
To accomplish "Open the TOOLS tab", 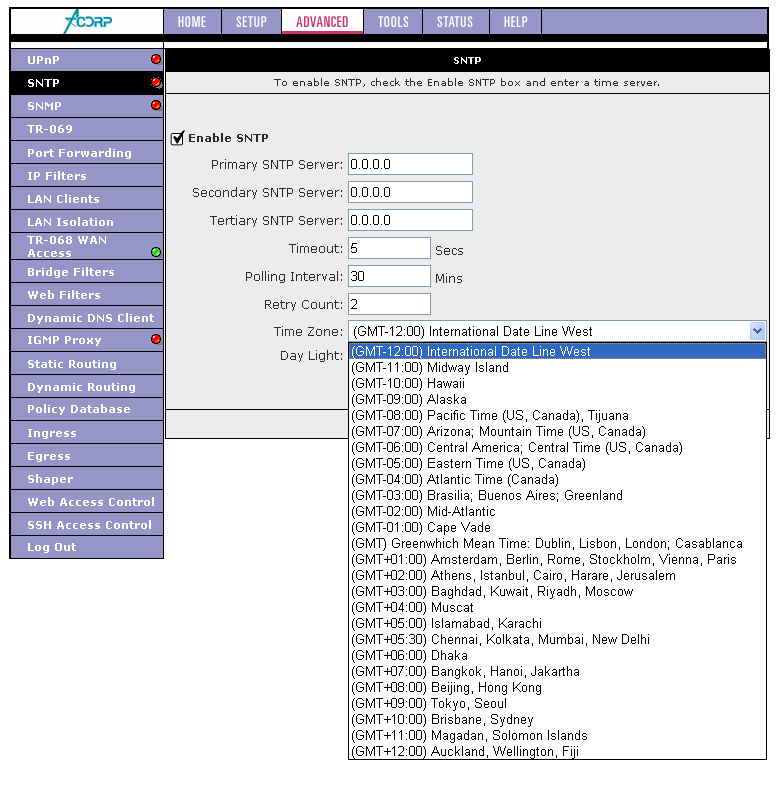I will tap(393, 22).
